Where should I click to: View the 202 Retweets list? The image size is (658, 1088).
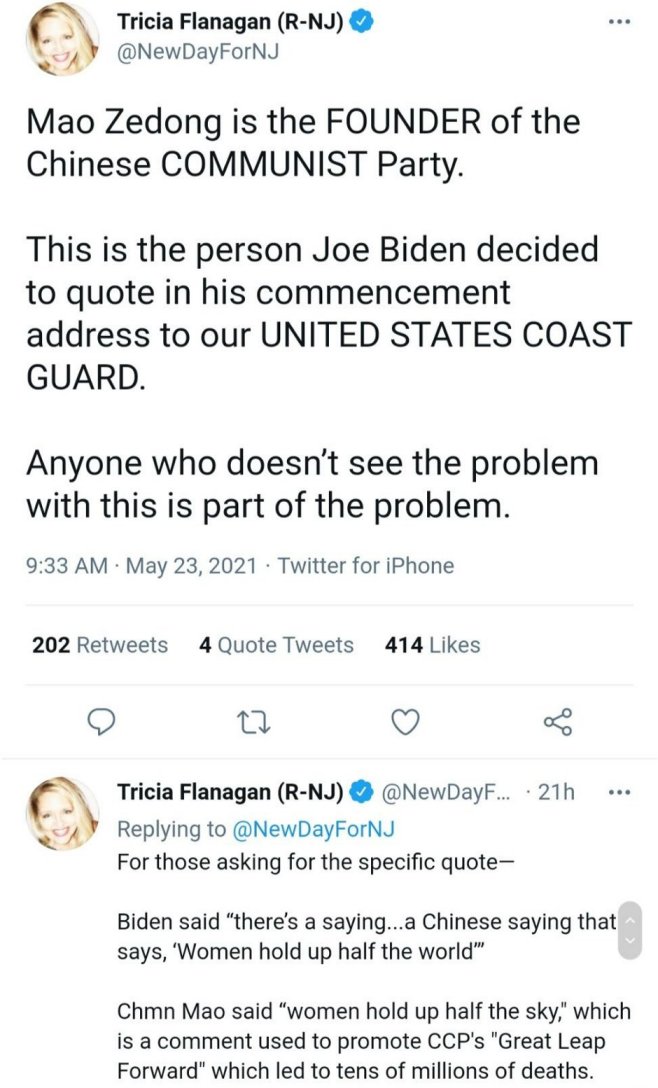pos(99,645)
